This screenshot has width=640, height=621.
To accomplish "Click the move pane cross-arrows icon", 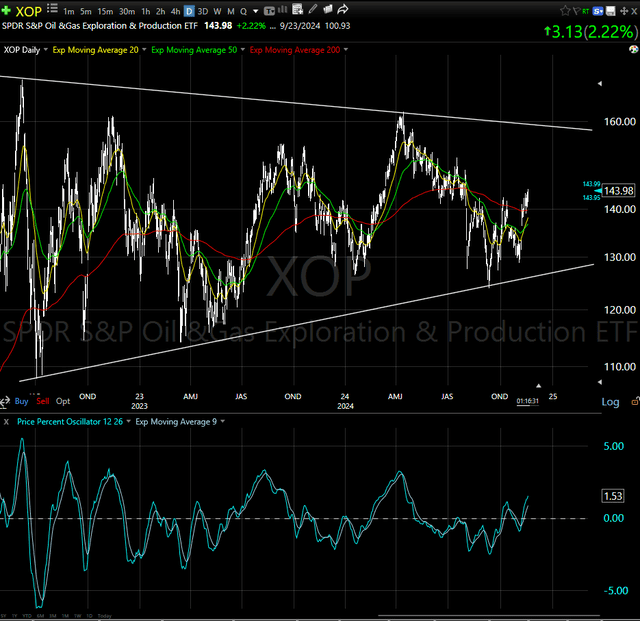I will [624, 11].
